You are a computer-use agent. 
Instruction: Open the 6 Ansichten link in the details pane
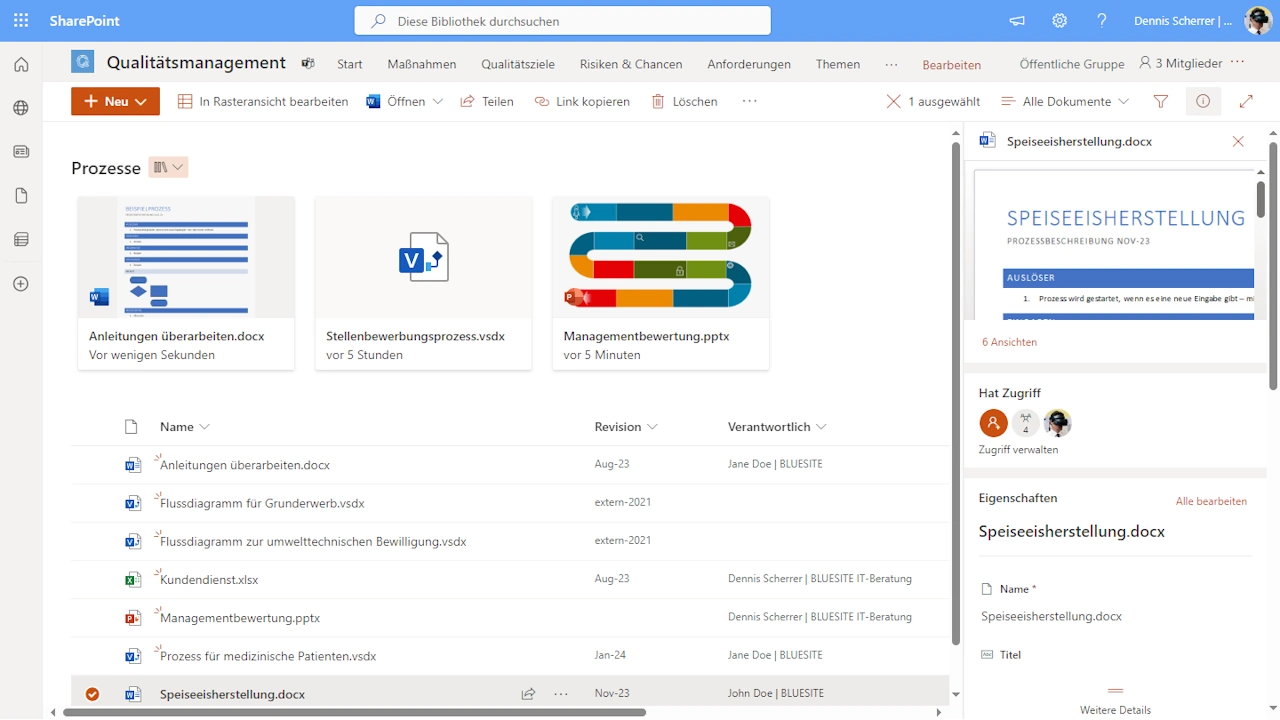[x=1009, y=341]
